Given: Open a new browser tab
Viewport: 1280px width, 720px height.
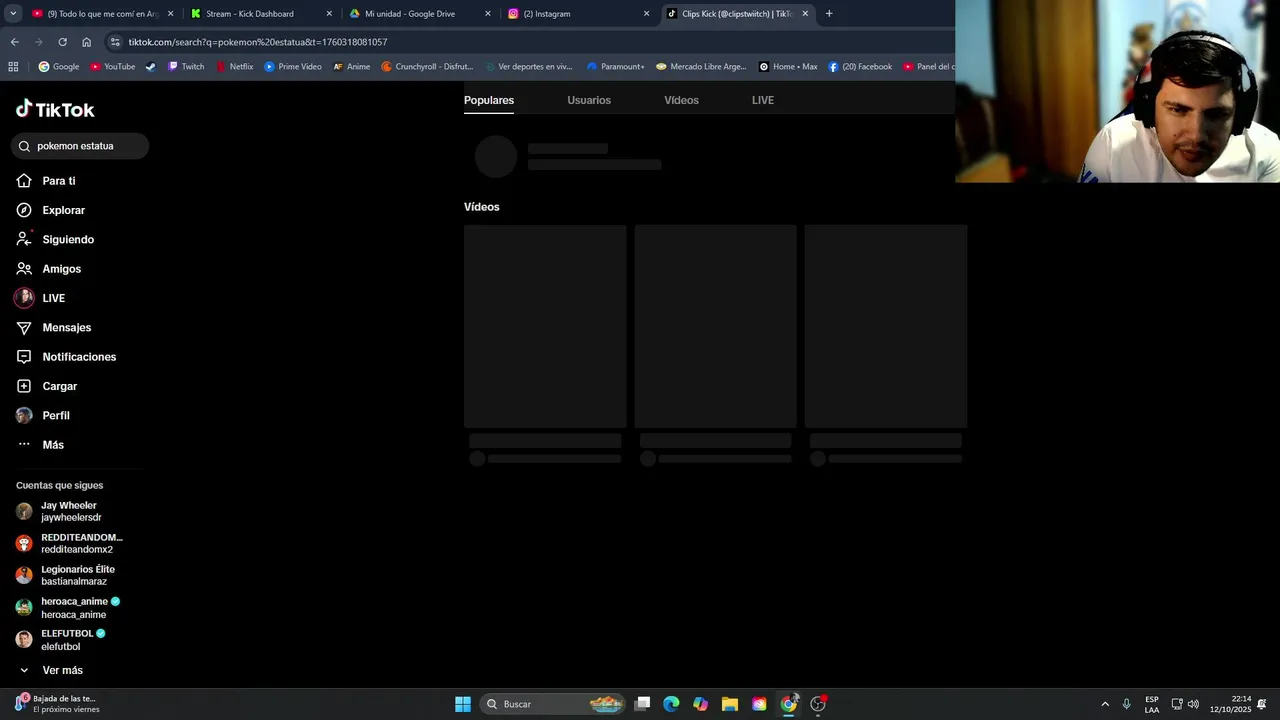Looking at the screenshot, I should click(829, 14).
